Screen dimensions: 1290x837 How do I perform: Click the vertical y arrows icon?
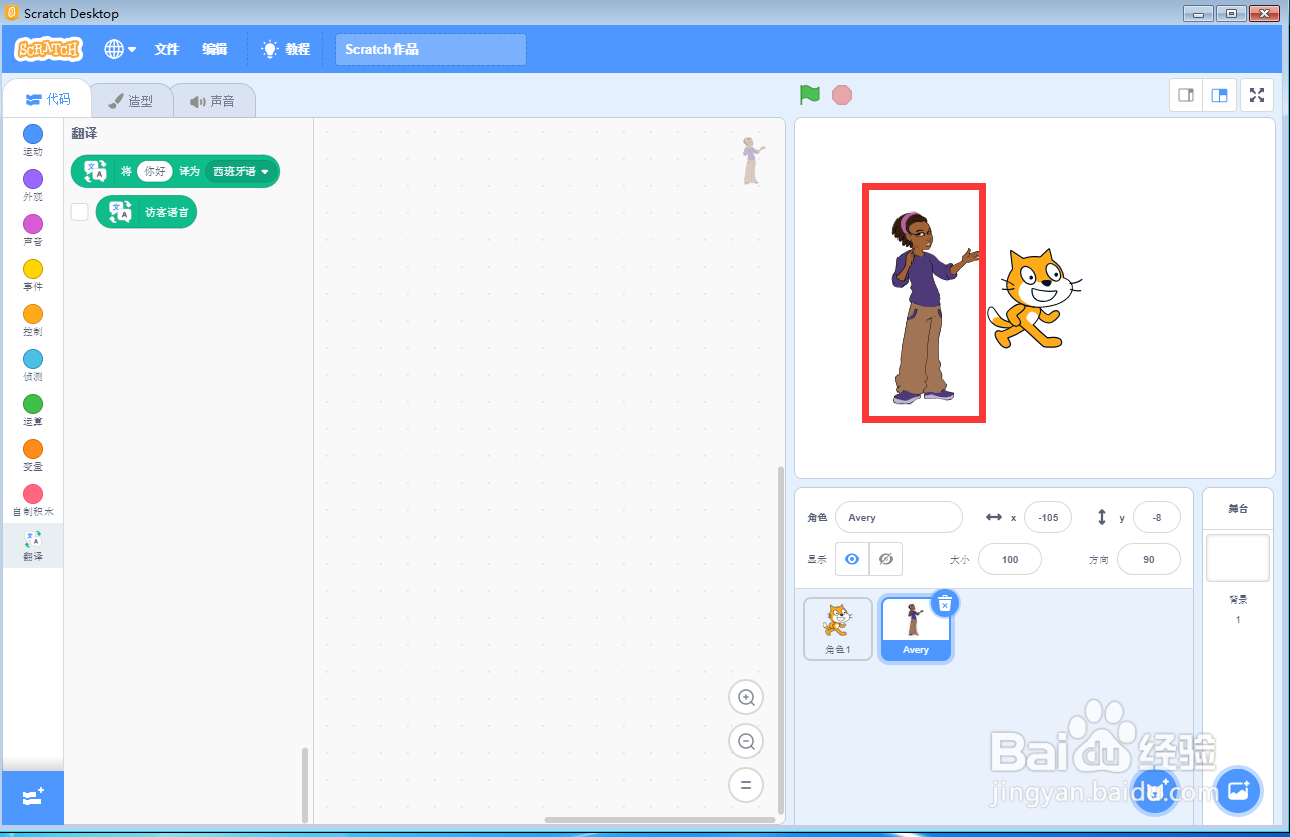(1102, 517)
